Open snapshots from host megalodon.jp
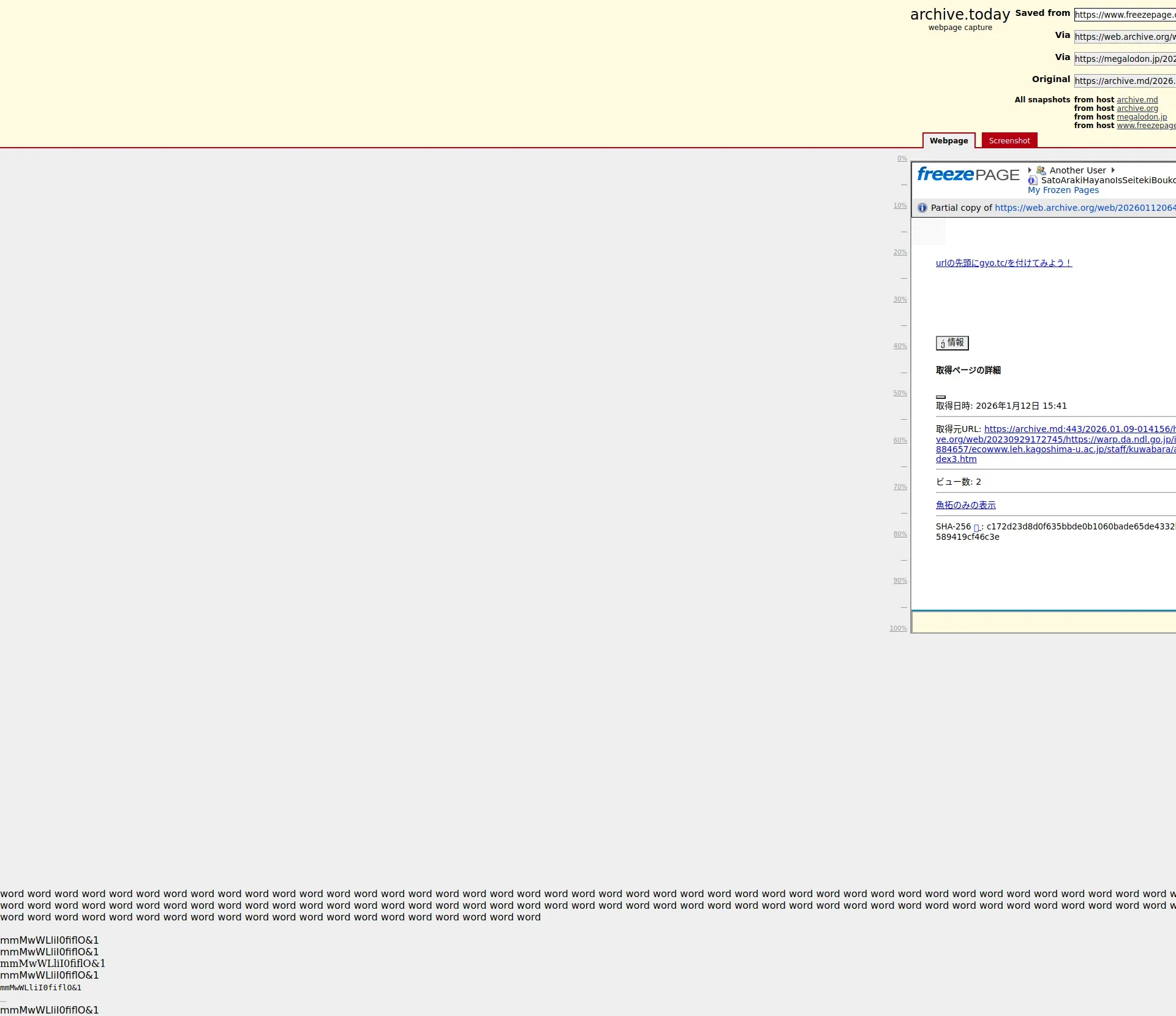This screenshot has height=1016, width=1176. coord(1141,117)
